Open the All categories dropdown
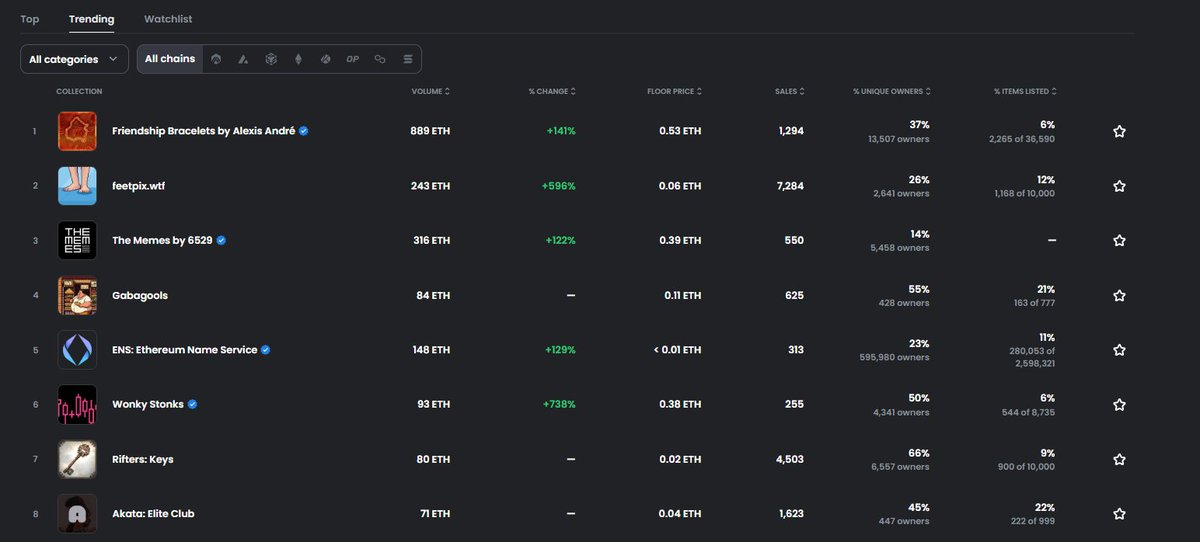The width and height of the screenshot is (1200, 542). [x=74, y=59]
